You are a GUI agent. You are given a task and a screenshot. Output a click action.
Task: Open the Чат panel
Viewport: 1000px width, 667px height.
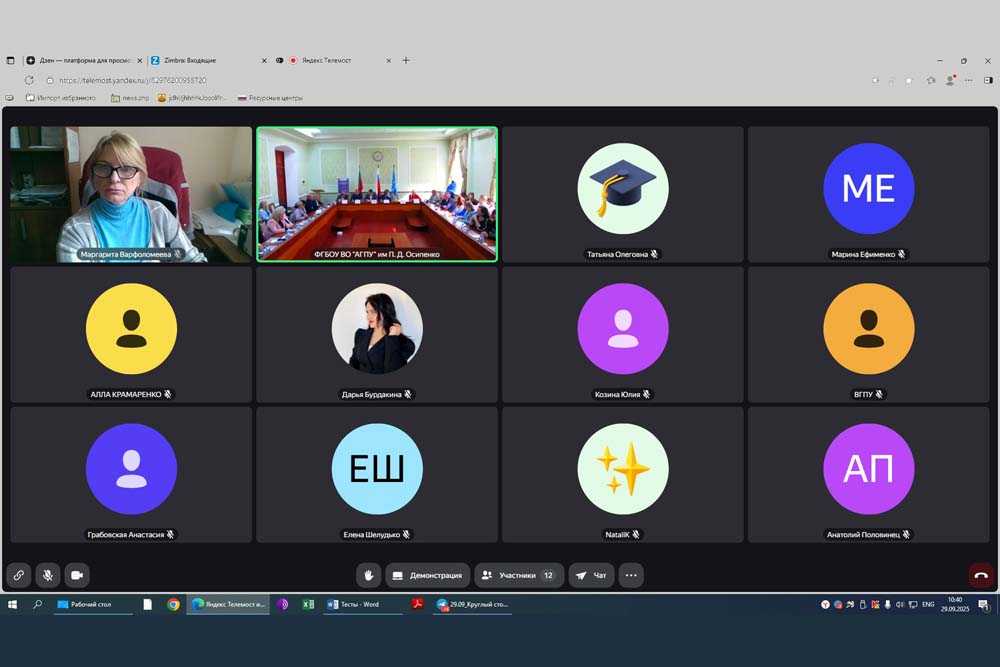(591, 575)
